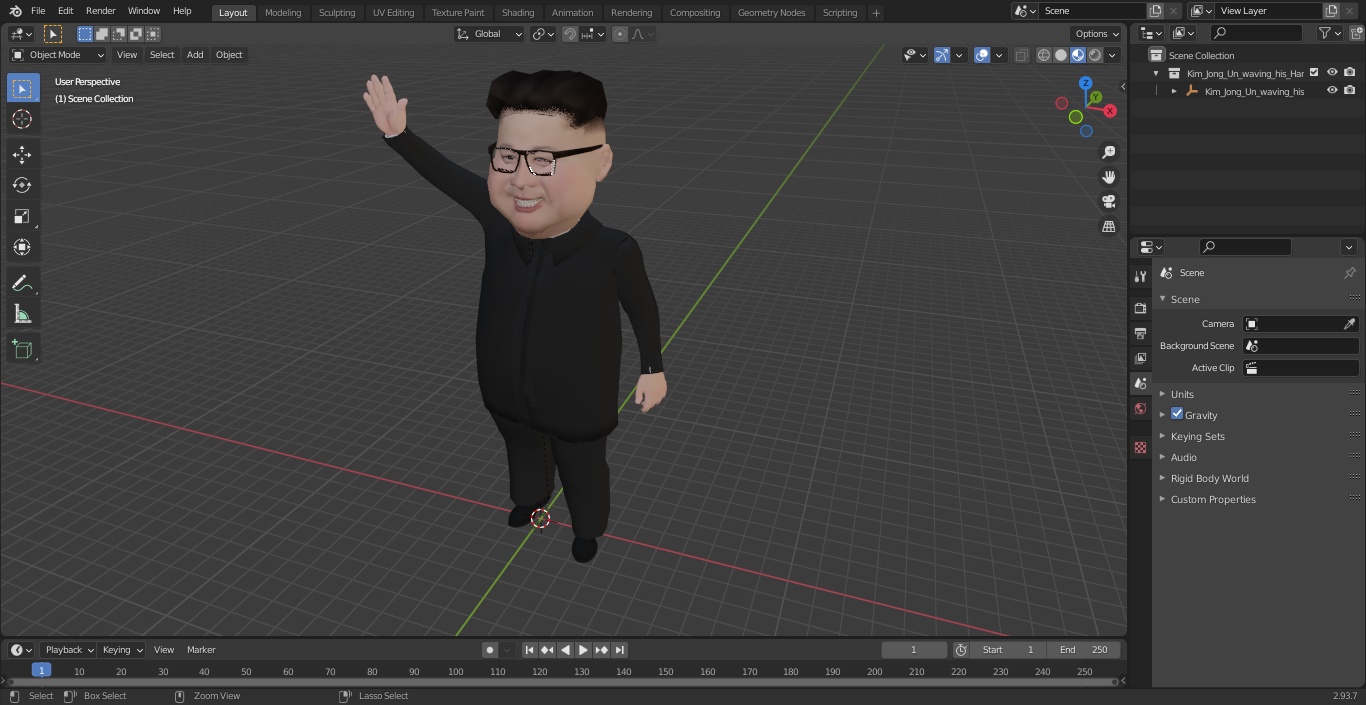
Task: Toggle proportional editing in header
Action: [620, 34]
